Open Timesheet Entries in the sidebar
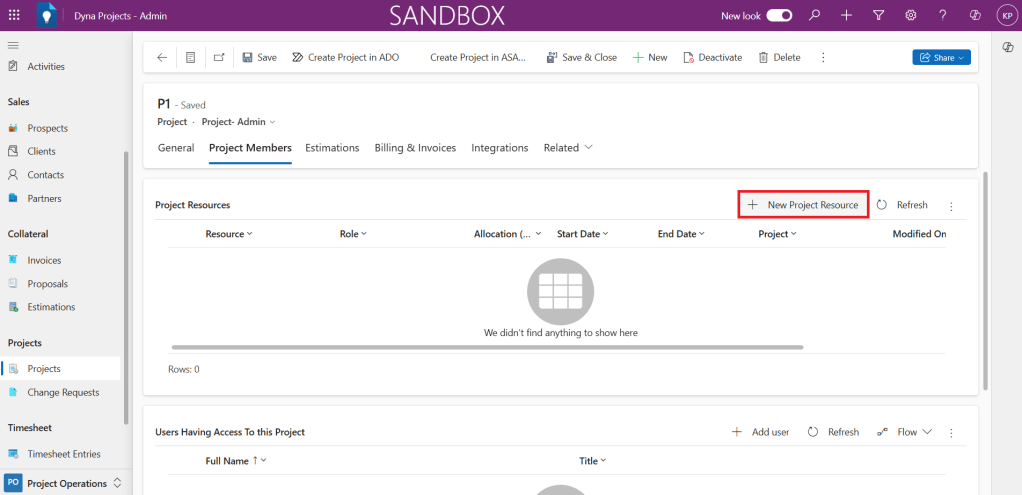The image size is (1022, 495). pos(64,454)
